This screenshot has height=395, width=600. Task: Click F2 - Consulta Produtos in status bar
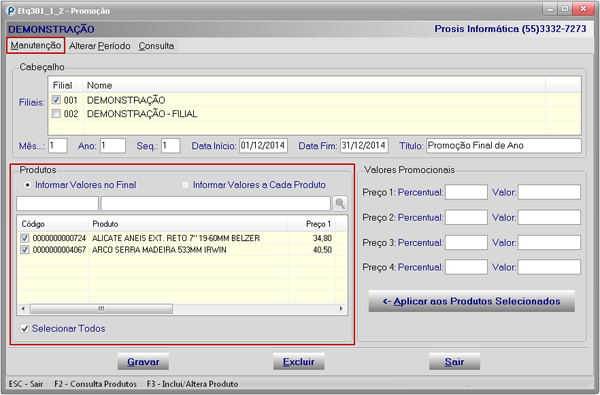(95, 384)
